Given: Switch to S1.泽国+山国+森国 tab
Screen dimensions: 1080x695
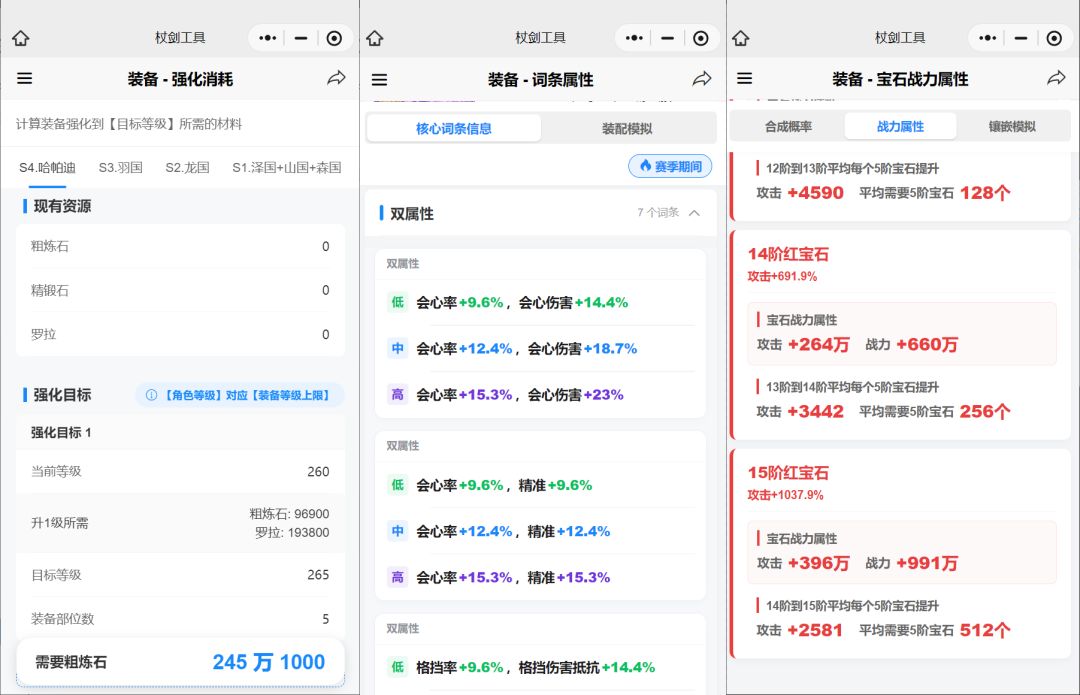Looking at the screenshot, I should pyautogui.click(x=287, y=167).
